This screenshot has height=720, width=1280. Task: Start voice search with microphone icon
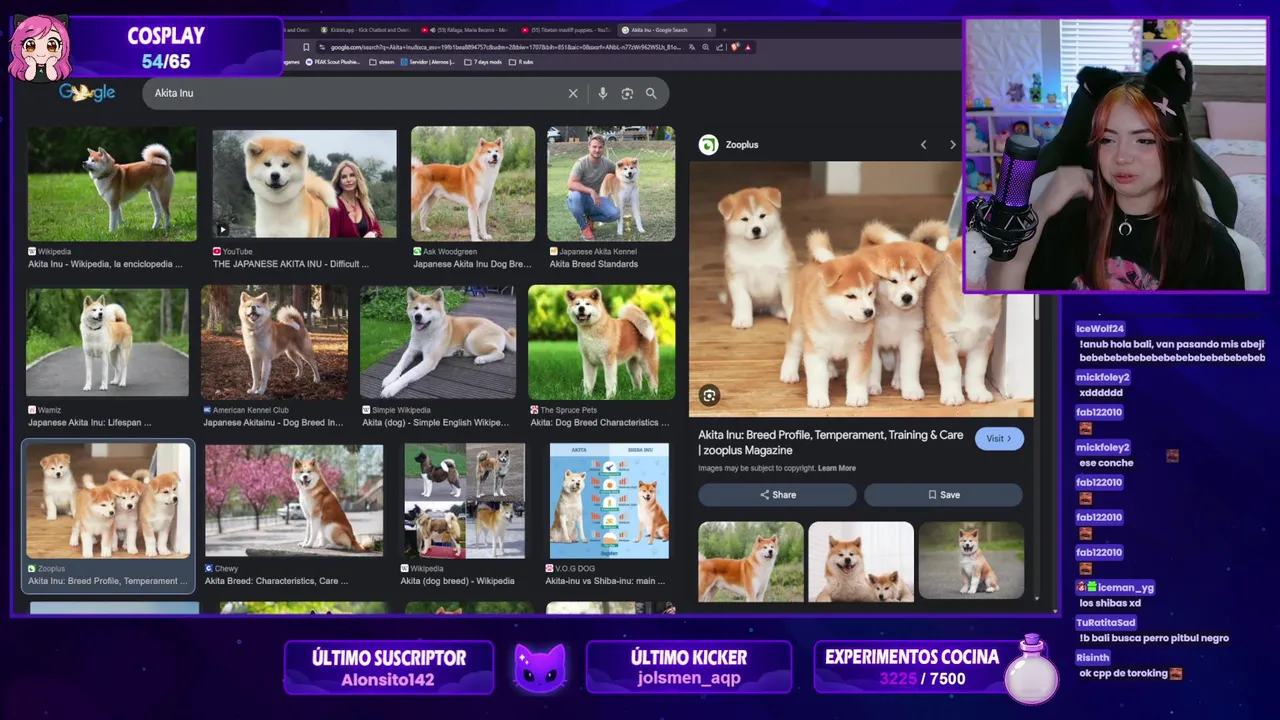point(602,93)
